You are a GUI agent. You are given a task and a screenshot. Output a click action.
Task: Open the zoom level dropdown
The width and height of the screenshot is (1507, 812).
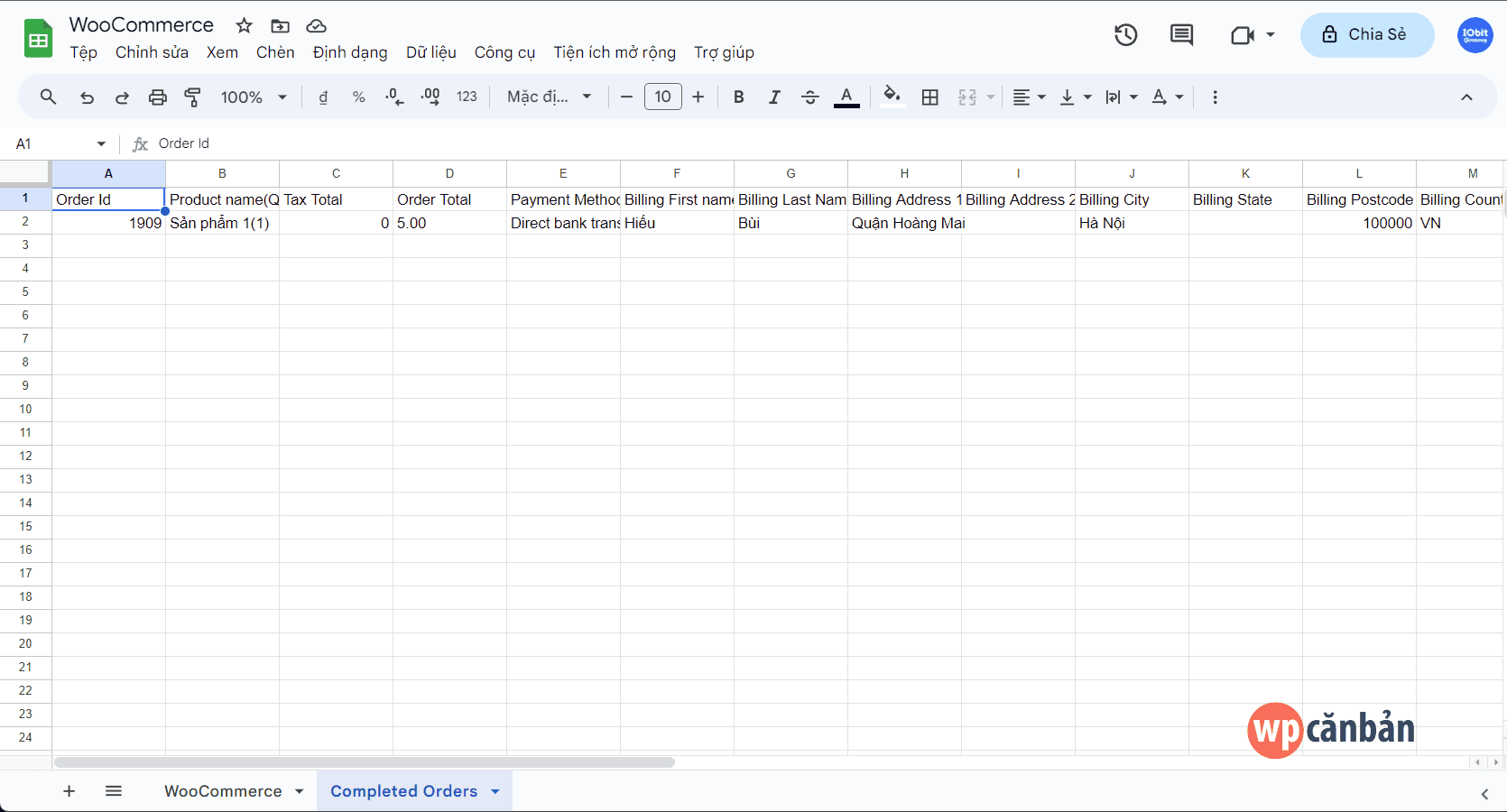coord(253,97)
